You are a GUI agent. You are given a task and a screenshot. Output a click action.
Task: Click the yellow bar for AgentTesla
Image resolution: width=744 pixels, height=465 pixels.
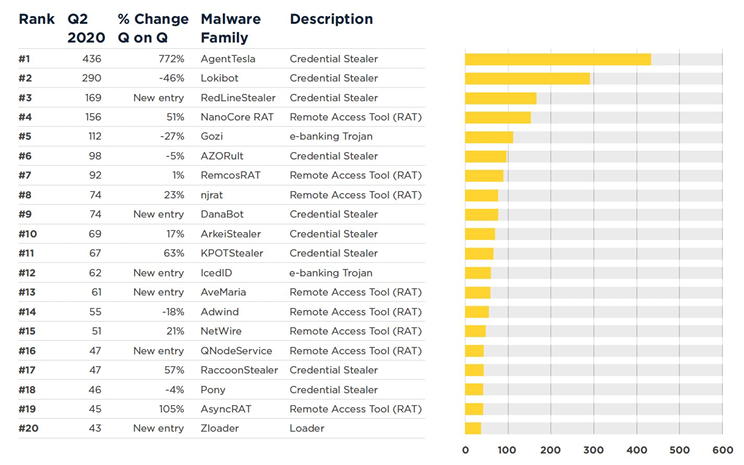pos(557,59)
